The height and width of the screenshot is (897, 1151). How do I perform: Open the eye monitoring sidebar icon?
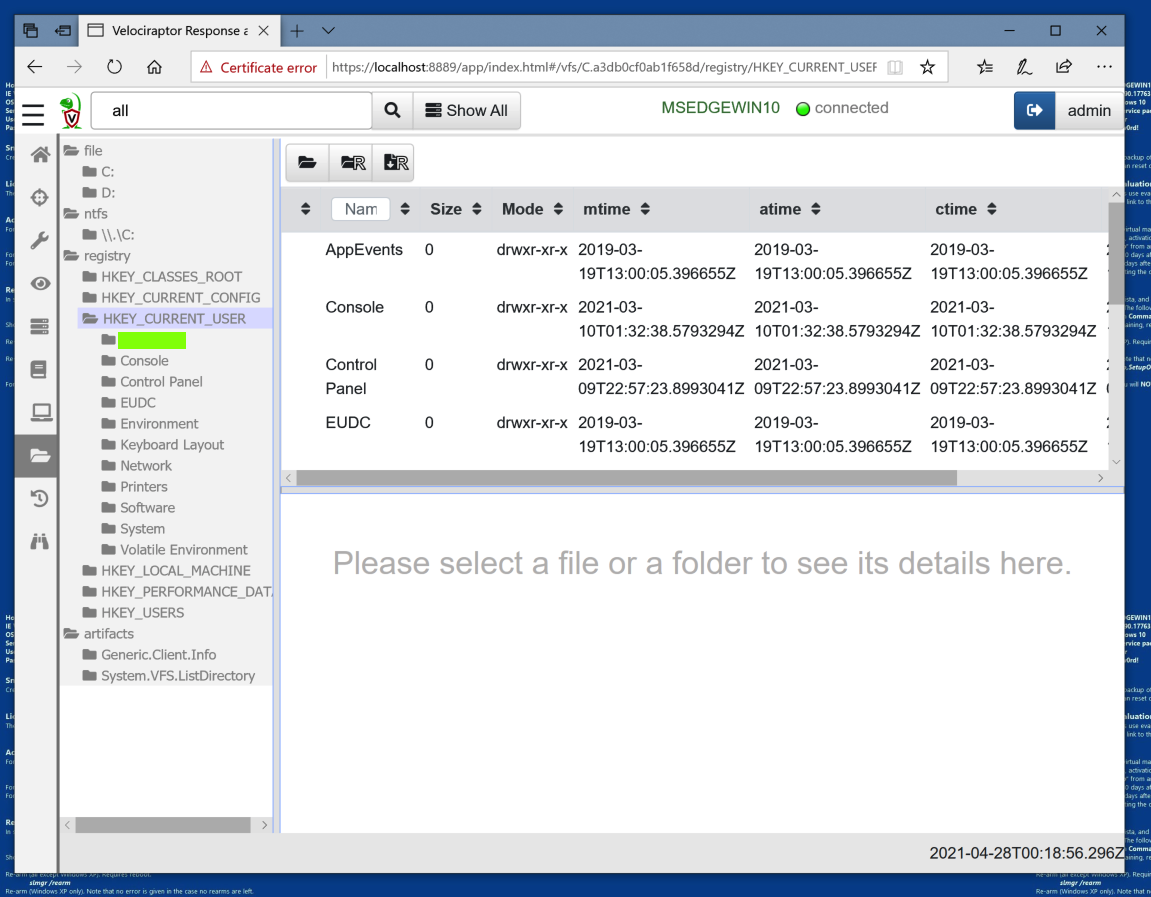(x=40, y=283)
